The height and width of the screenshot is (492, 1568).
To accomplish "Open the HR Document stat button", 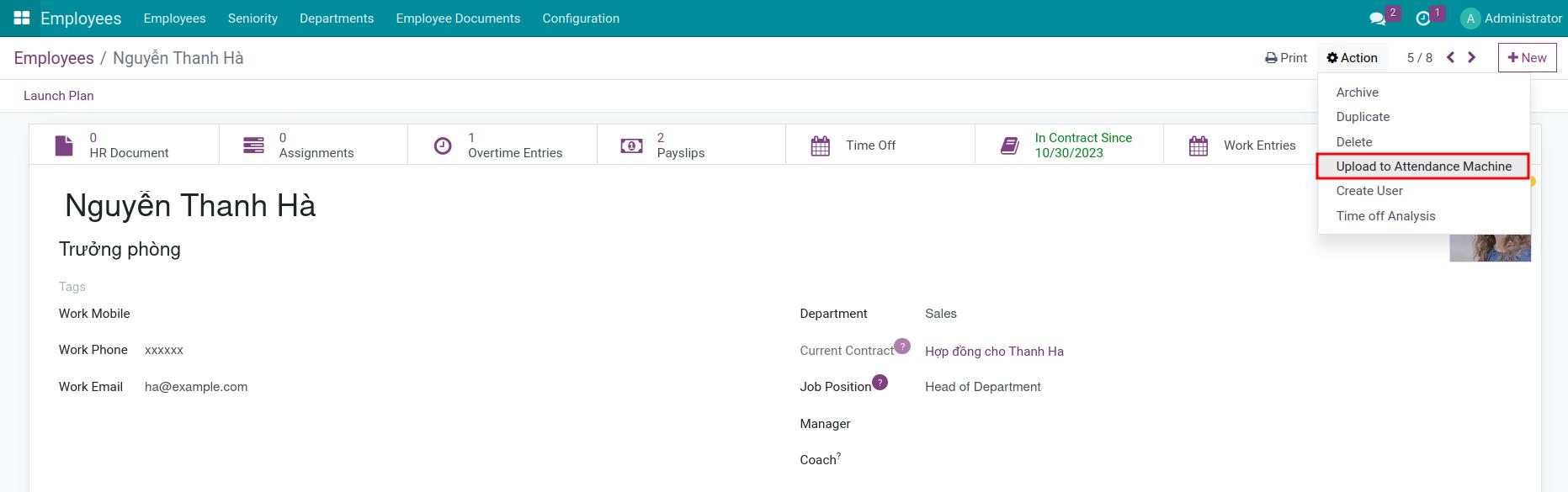I will 124,145.
